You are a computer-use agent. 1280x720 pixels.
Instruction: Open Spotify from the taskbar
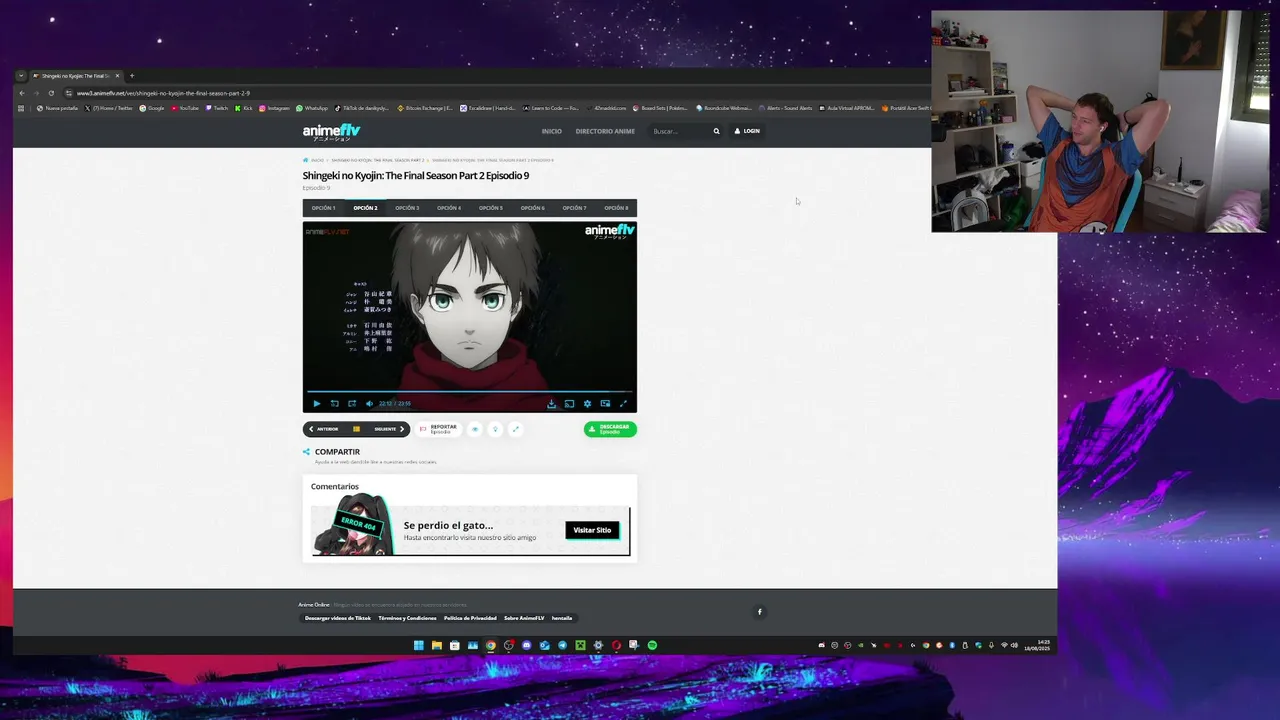652,646
